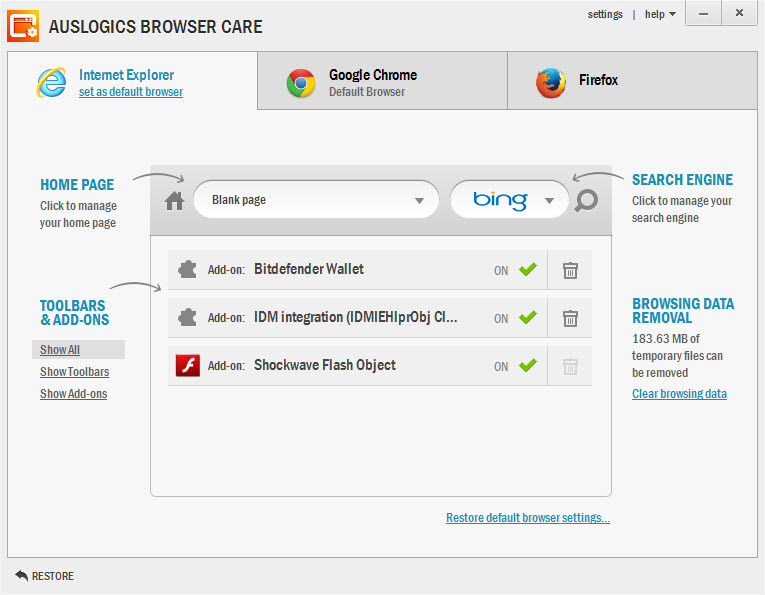Click set as default browser link
Viewport: 765px width, 595px height.
[x=131, y=92]
